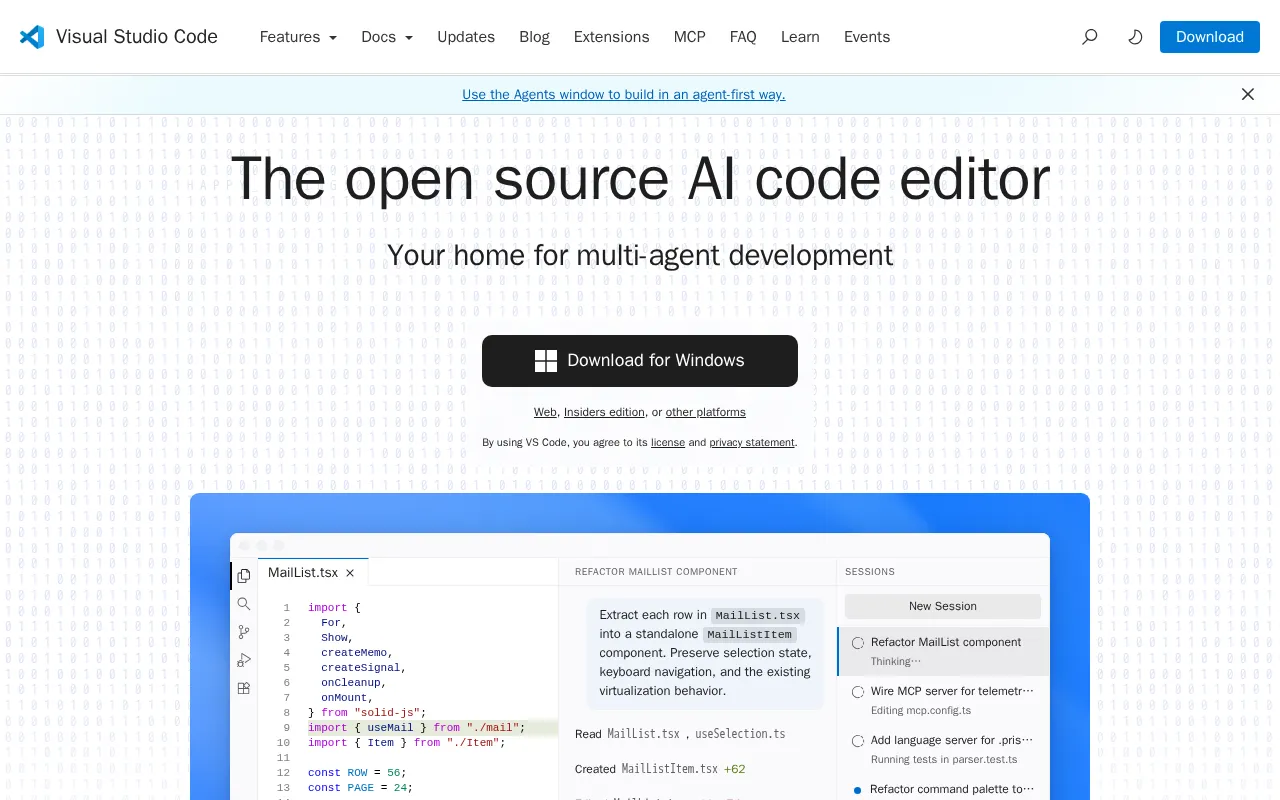Select the Search icon in editor sidebar
The image size is (1280, 800).
[x=244, y=604]
